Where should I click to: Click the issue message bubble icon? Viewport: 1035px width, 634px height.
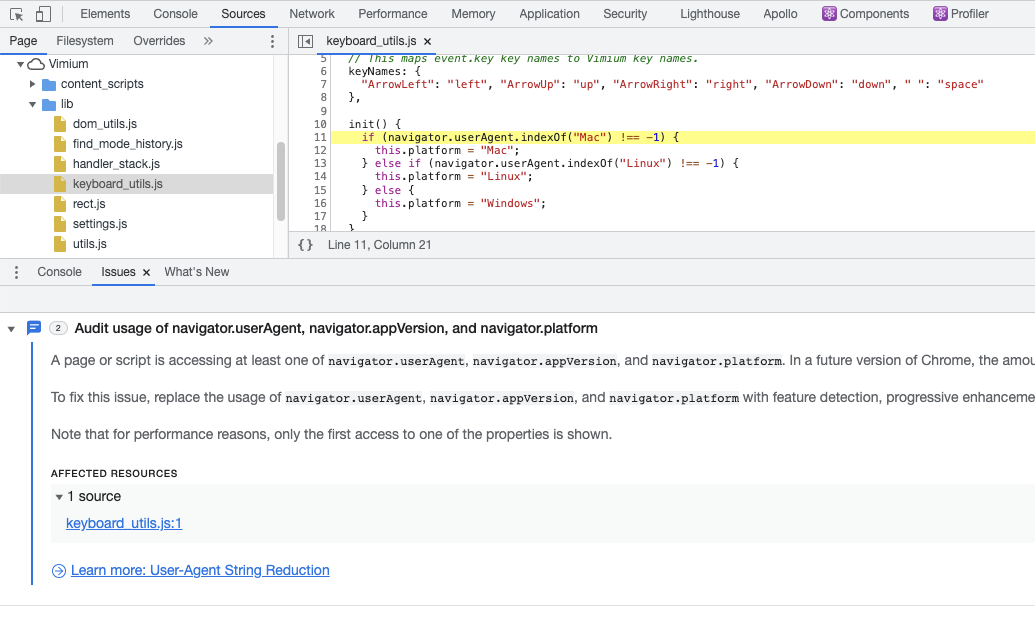[34, 328]
